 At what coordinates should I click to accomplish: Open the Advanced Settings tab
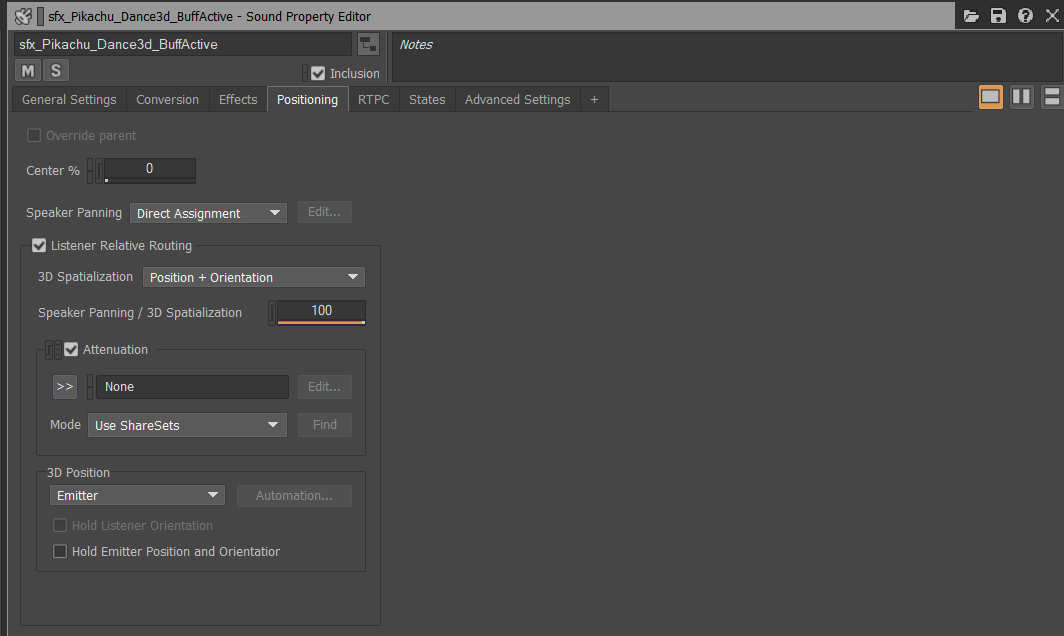(x=518, y=100)
